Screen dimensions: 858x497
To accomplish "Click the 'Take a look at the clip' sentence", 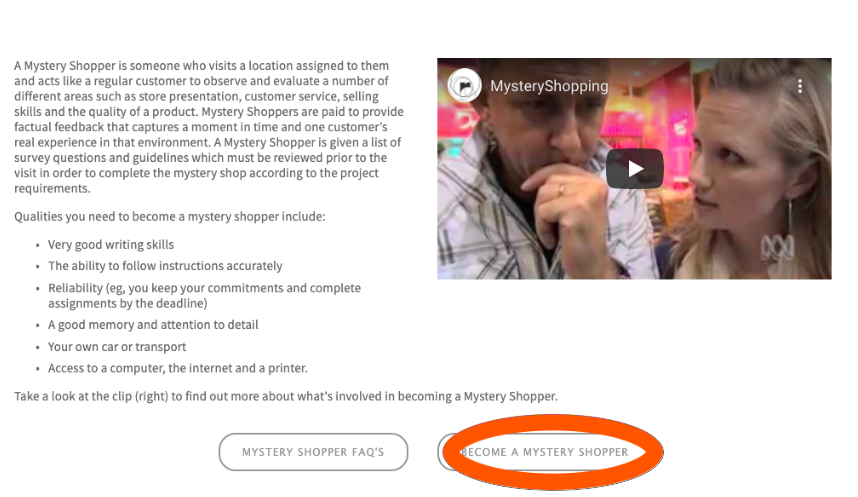I will click(286, 396).
